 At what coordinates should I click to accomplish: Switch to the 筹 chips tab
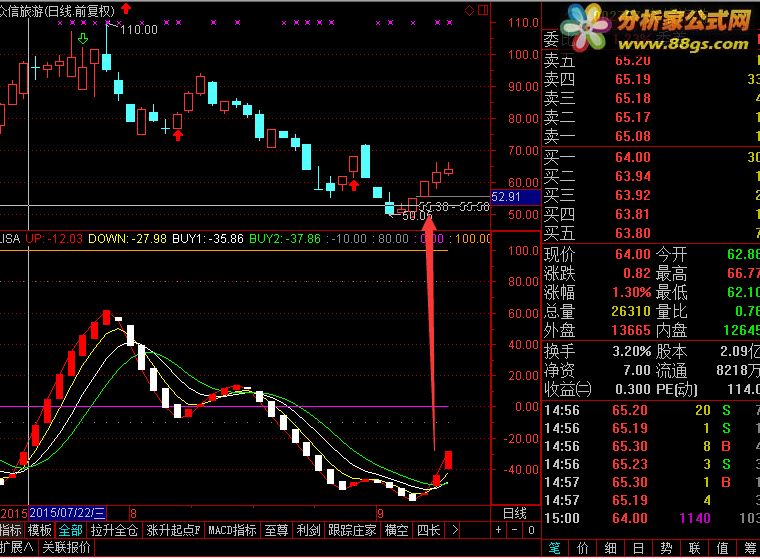coord(750,548)
